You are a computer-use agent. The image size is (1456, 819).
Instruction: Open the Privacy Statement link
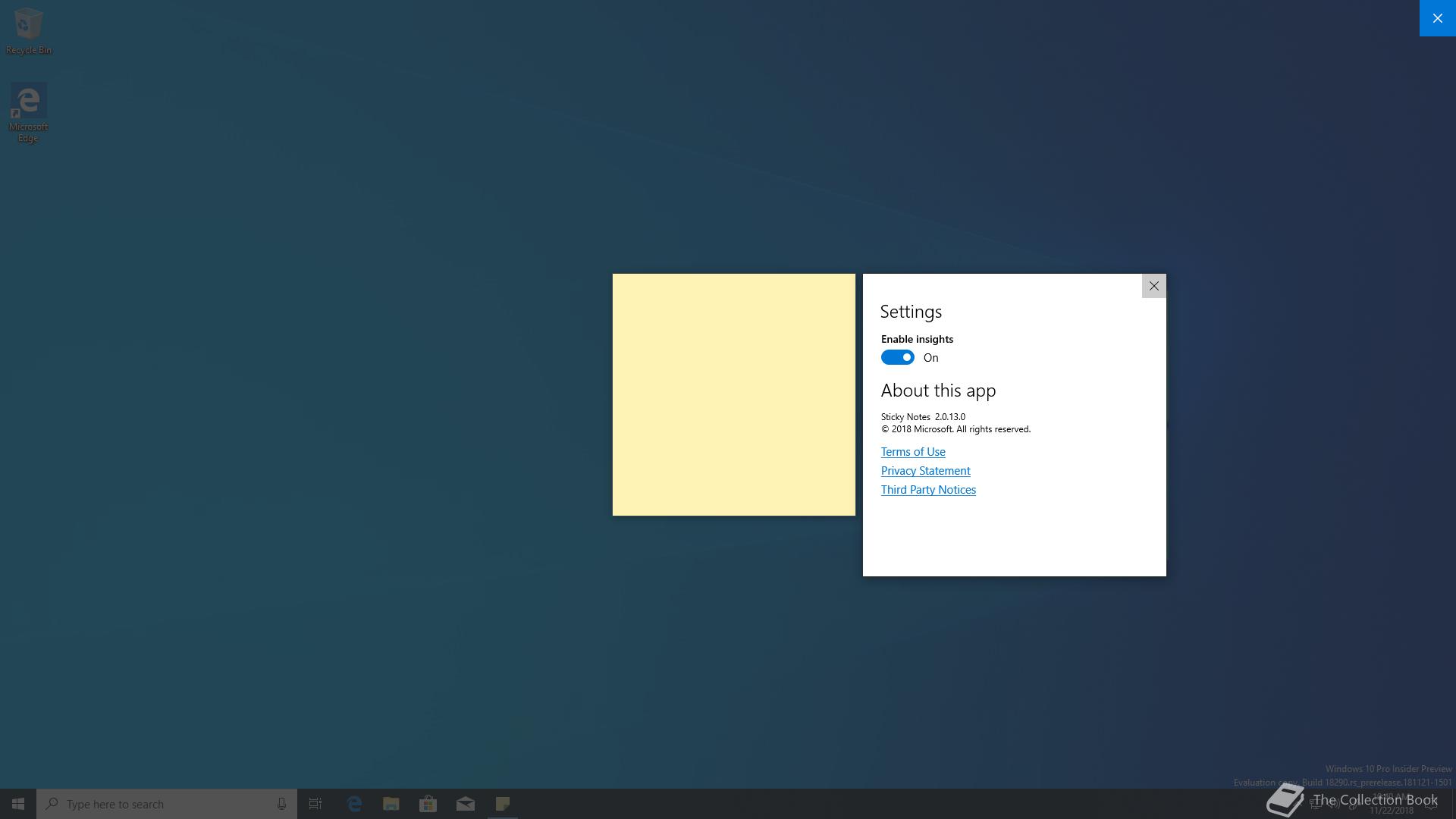(x=925, y=471)
